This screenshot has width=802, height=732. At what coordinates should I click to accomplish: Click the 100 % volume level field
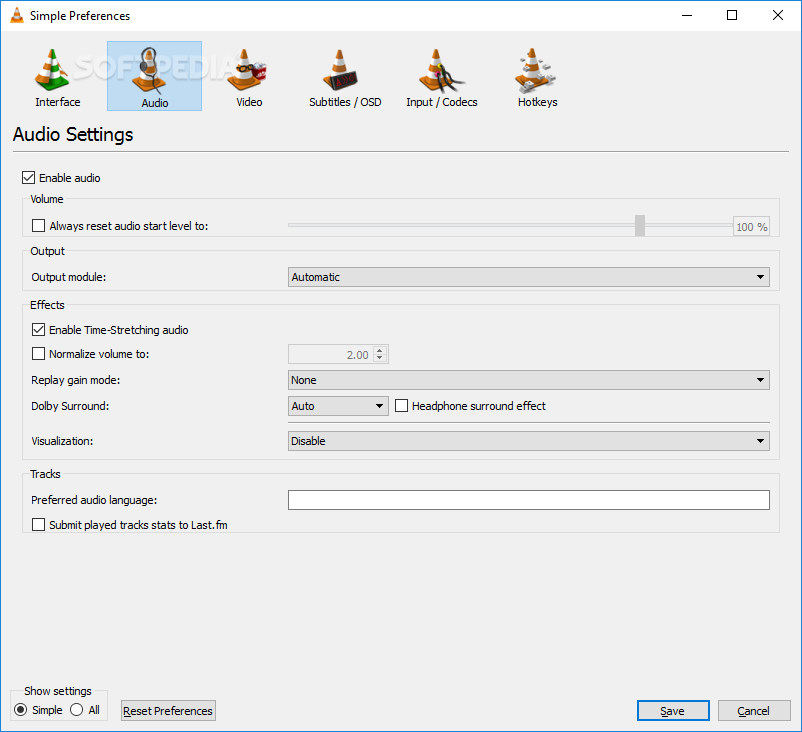(x=751, y=227)
